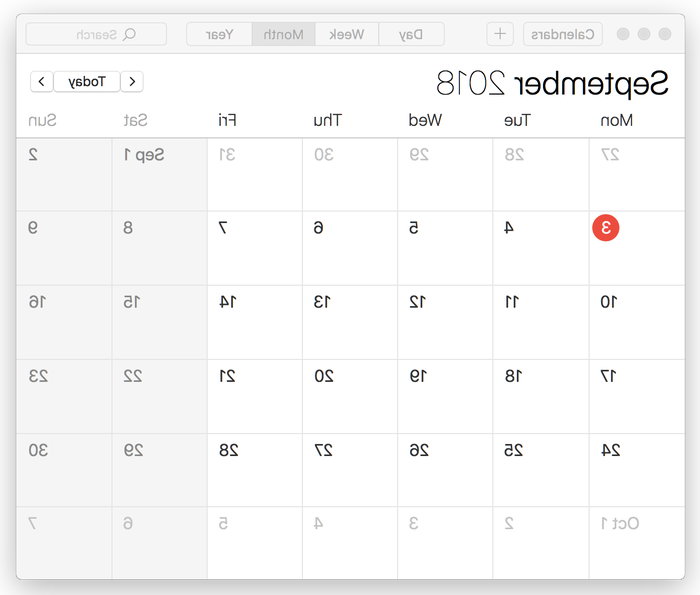
Task: Switch to the Week view
Action: pyautogui.click(x=346, y=34)
